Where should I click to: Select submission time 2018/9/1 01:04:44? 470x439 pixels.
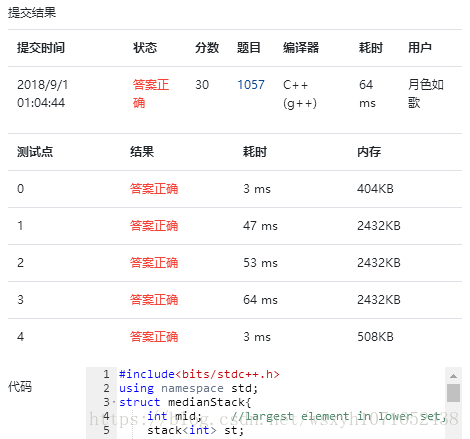[x=43, y=94]
